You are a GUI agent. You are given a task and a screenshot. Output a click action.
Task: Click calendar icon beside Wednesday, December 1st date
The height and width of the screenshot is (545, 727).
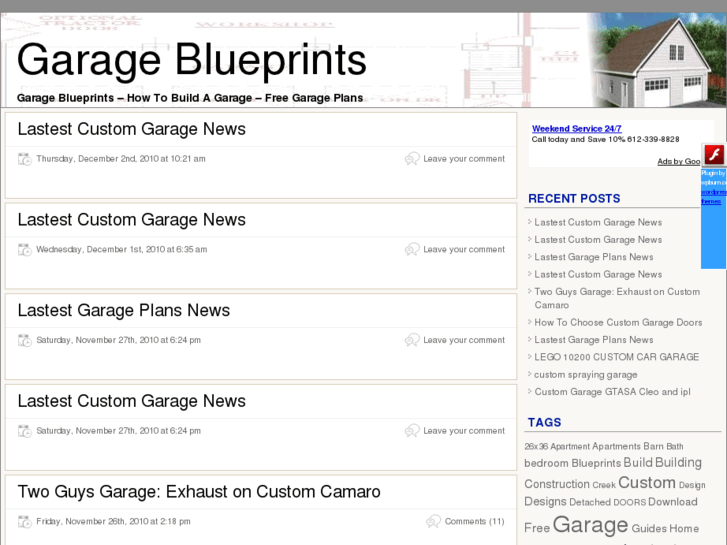[x=25, y=250]
